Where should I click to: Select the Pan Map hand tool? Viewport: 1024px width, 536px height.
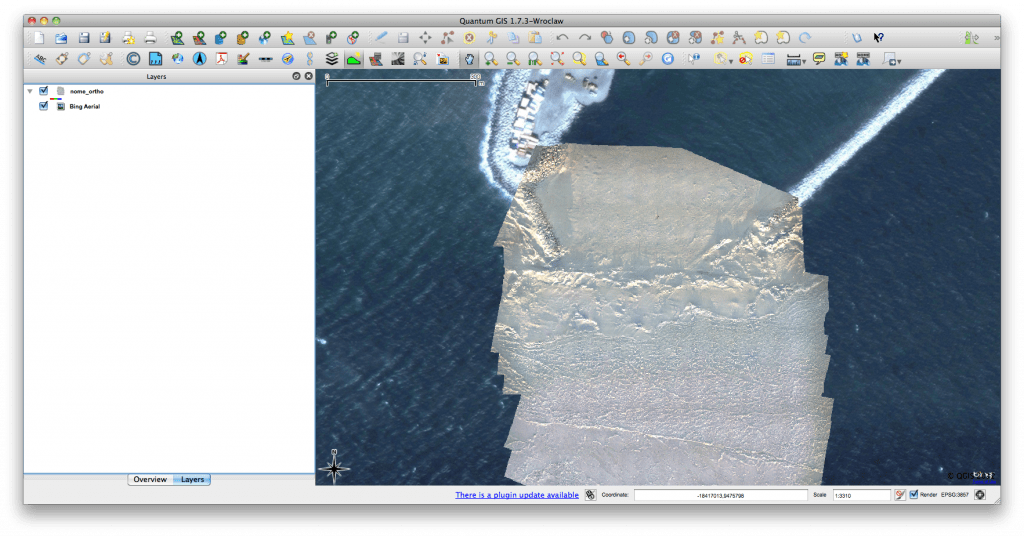tap(469, 59)
